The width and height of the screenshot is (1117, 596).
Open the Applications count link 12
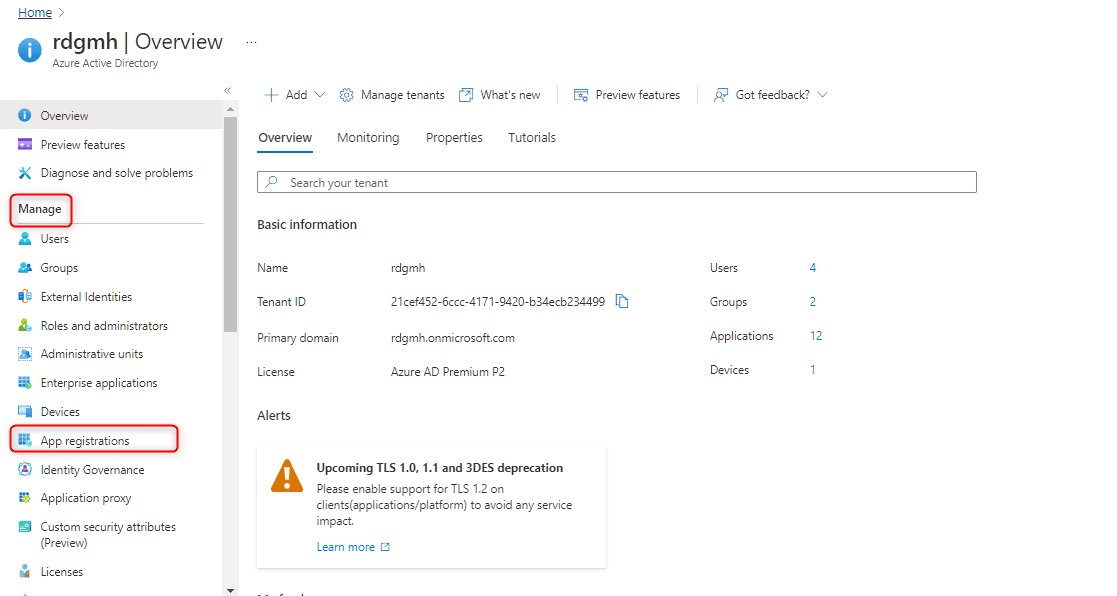816,335
